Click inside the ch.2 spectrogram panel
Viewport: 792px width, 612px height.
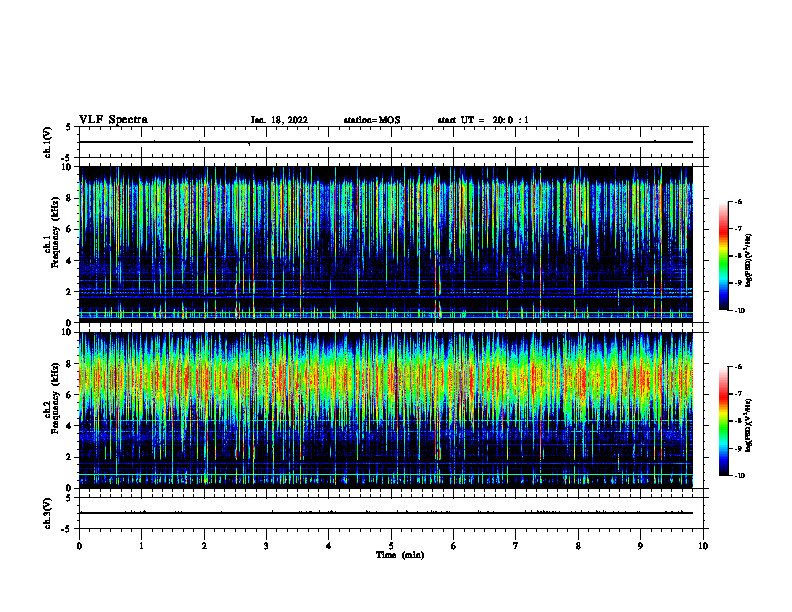[x=391, y=410]
